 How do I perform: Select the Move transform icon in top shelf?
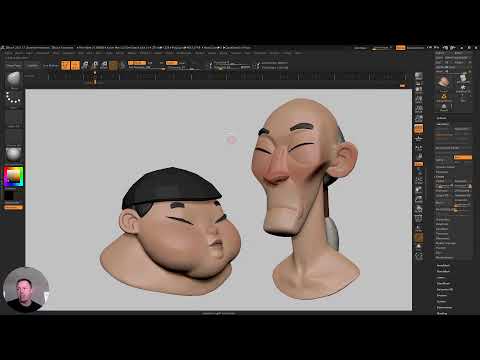85,65
